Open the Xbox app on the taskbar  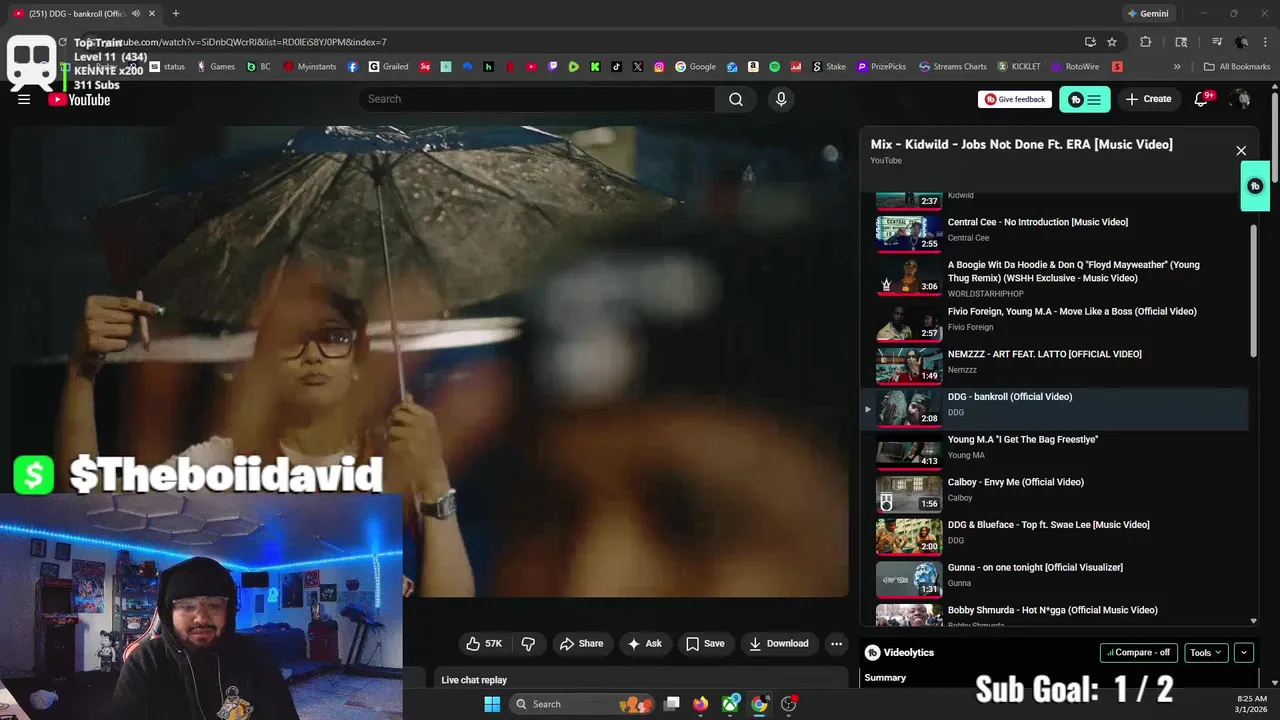[x=731, y=704]
